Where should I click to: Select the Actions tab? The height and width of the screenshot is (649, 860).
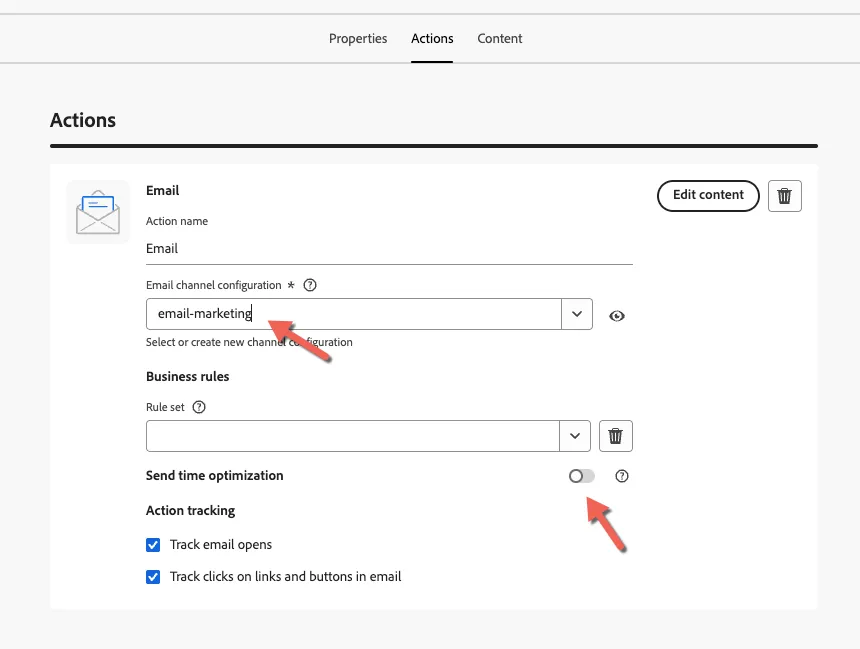pos(432,38)
